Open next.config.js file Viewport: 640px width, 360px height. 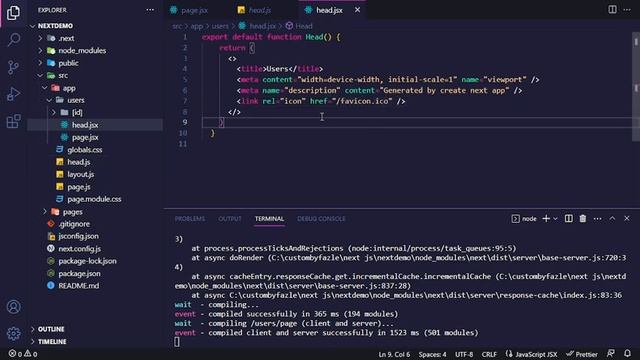pos(79,249)
